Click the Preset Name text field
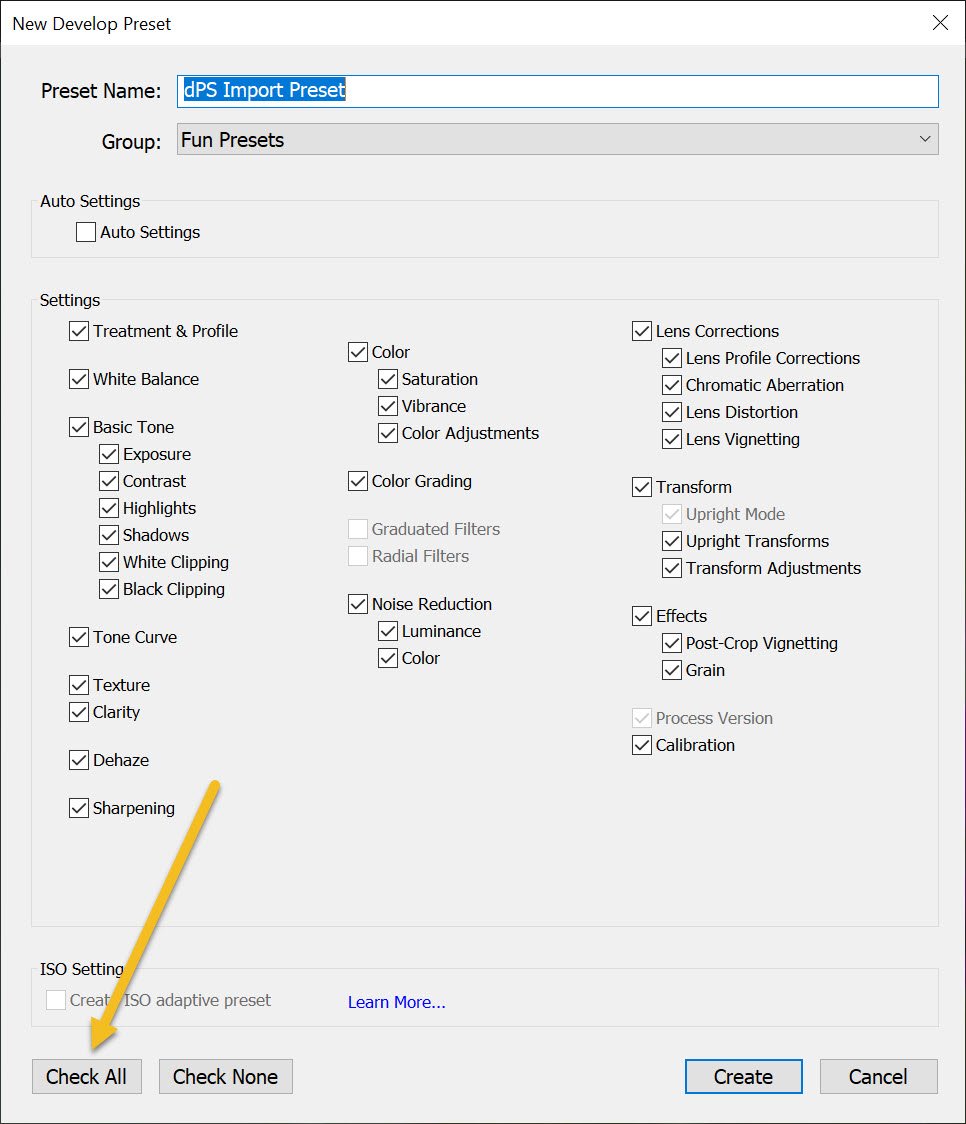This screenshot has height=1124, width=966. pos(558,91)
